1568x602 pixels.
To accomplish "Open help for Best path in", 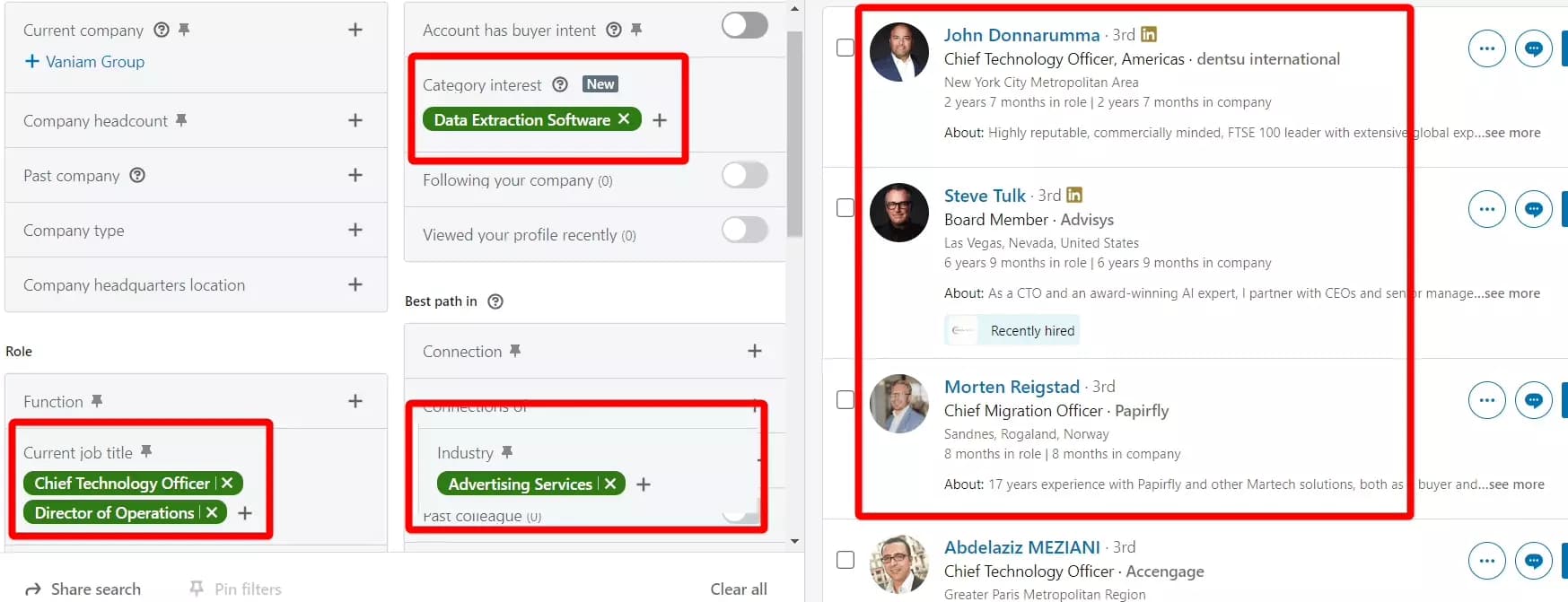I will pos(495,301).
